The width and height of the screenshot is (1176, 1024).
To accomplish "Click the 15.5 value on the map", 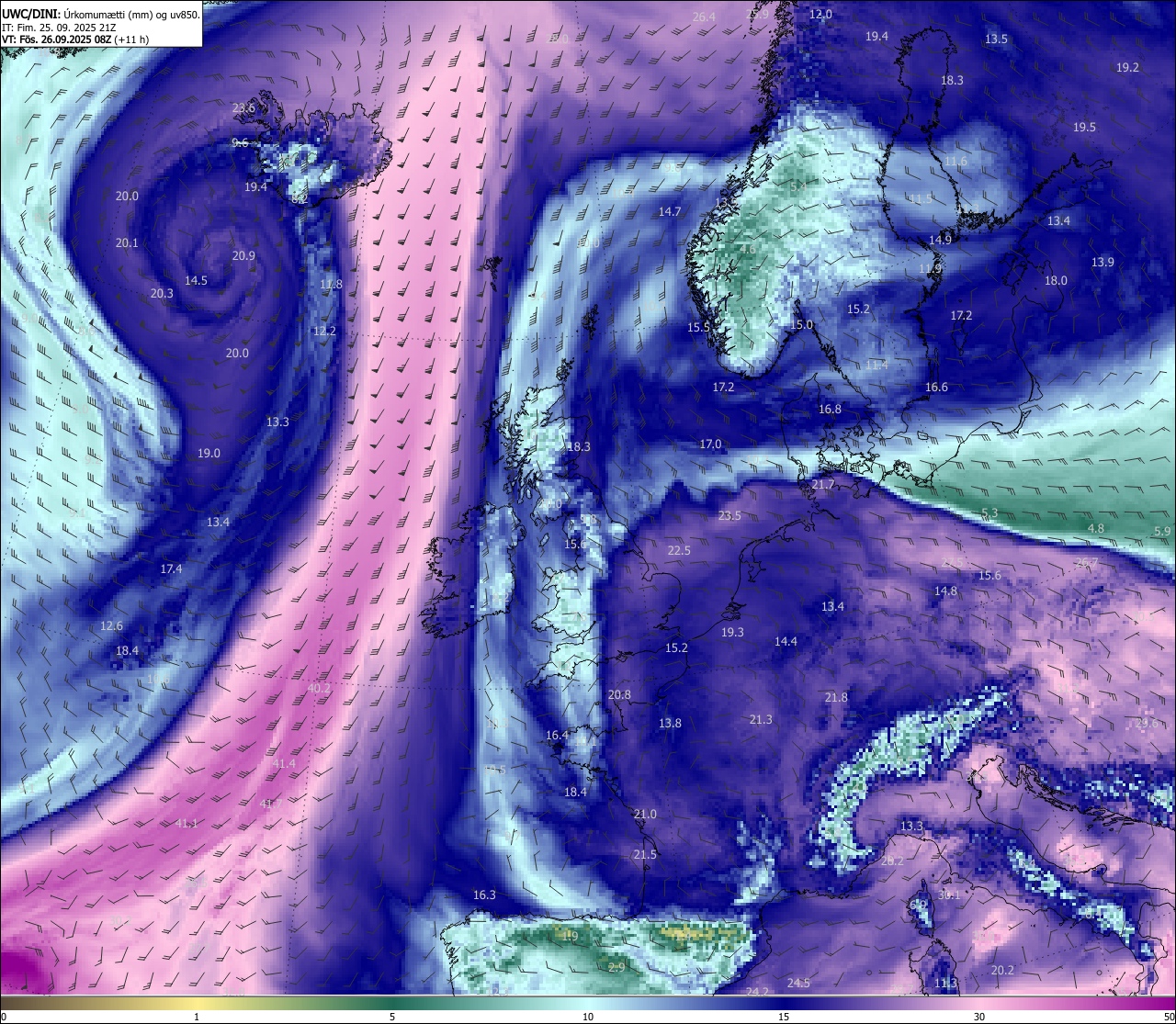I will [699, 327].
